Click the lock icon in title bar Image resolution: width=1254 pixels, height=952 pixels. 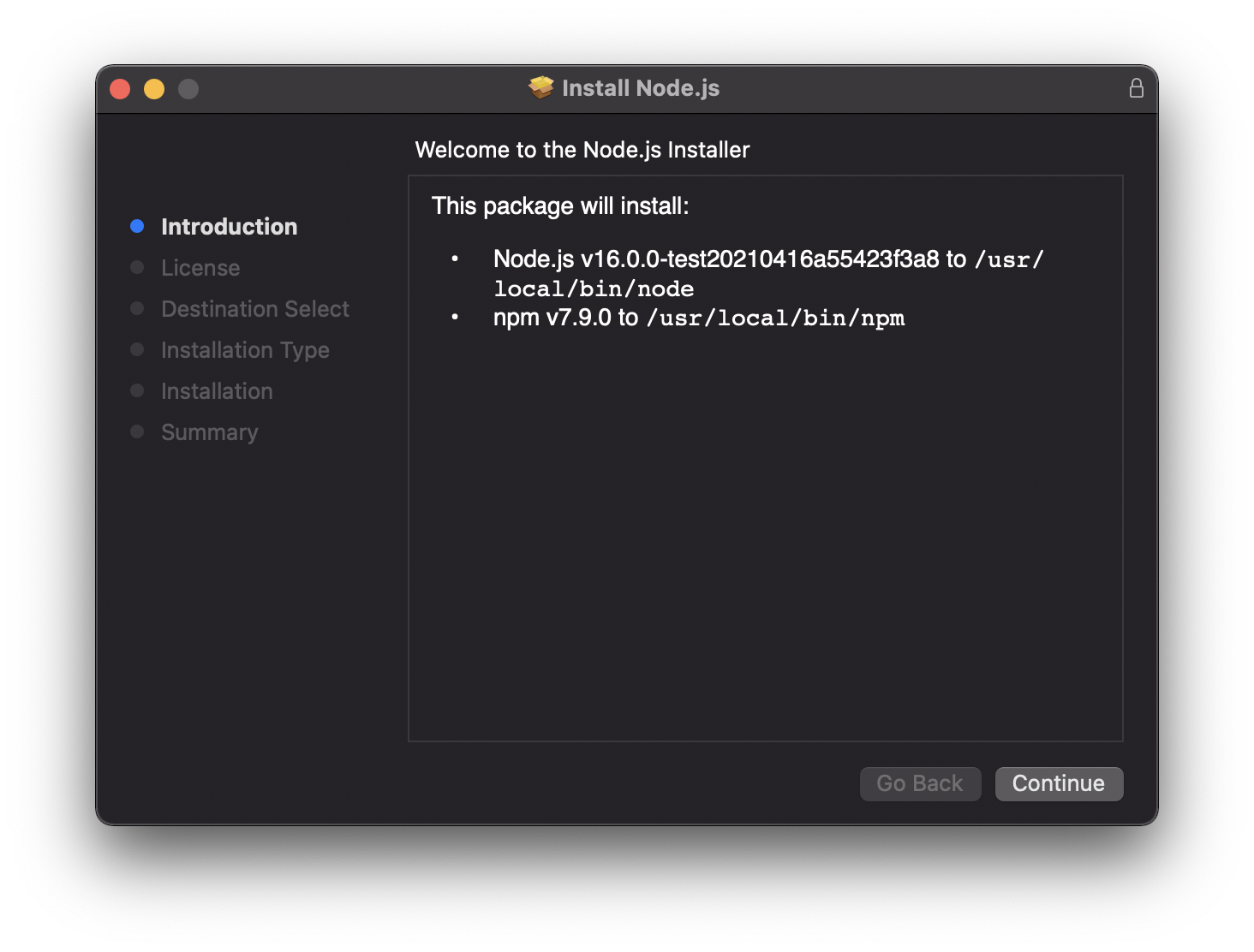pyautogui.click(x=1136, y=88)
